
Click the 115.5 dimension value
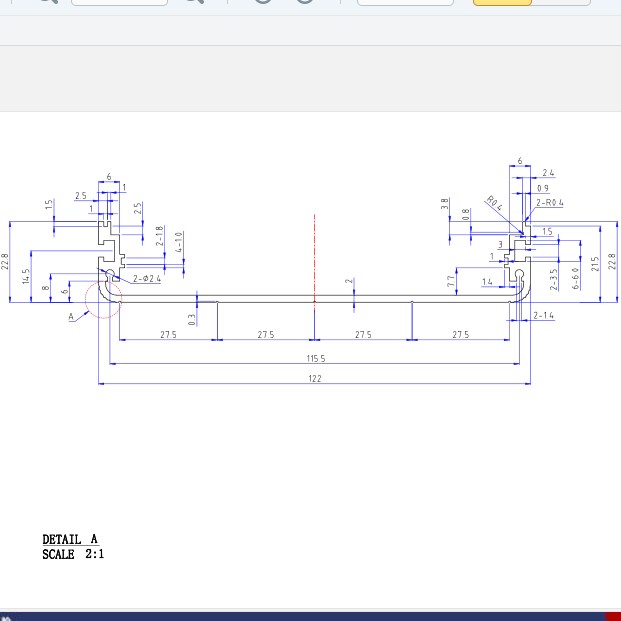click(x=316, y=358)
